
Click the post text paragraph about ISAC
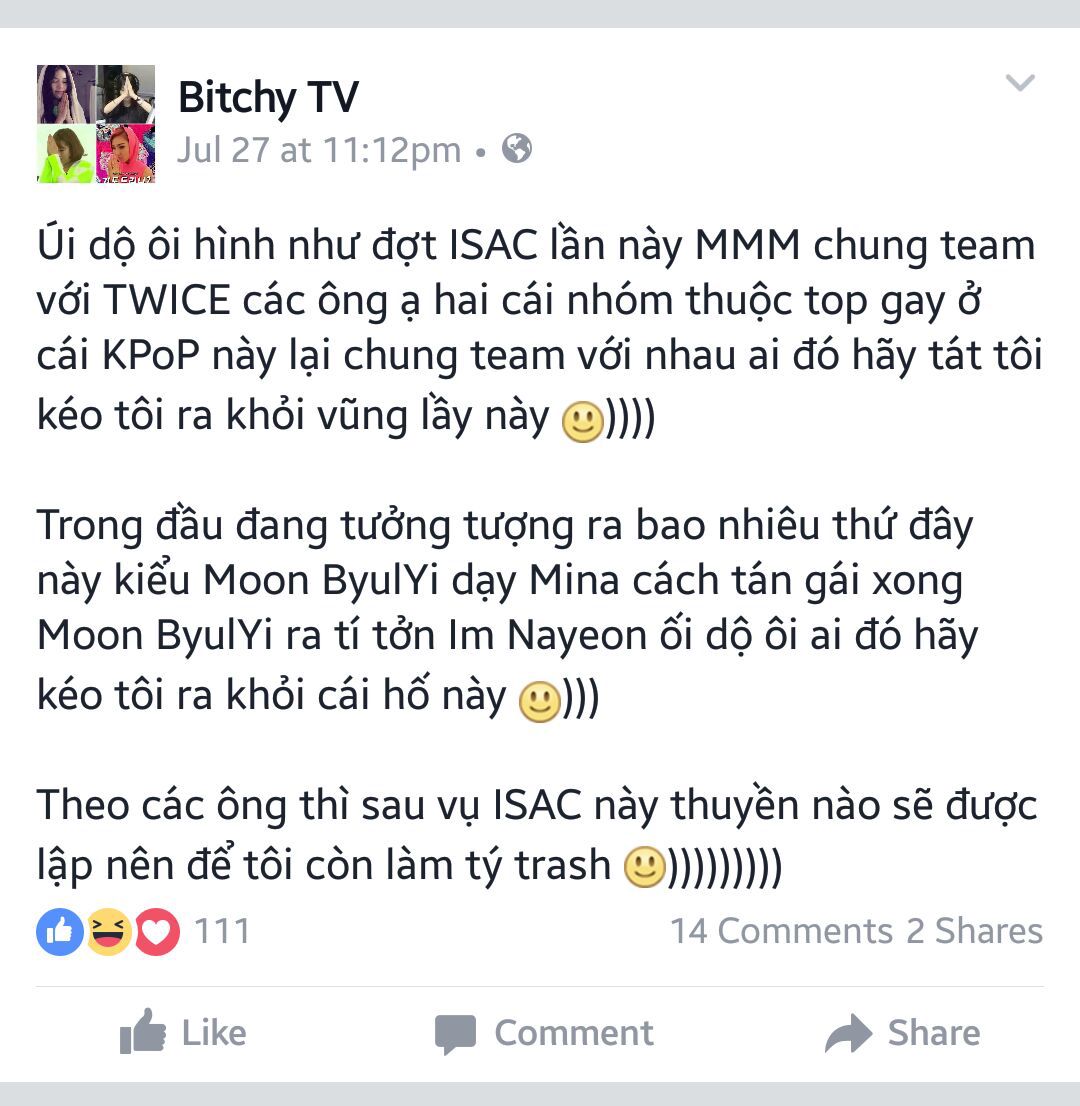click(540, 329)
